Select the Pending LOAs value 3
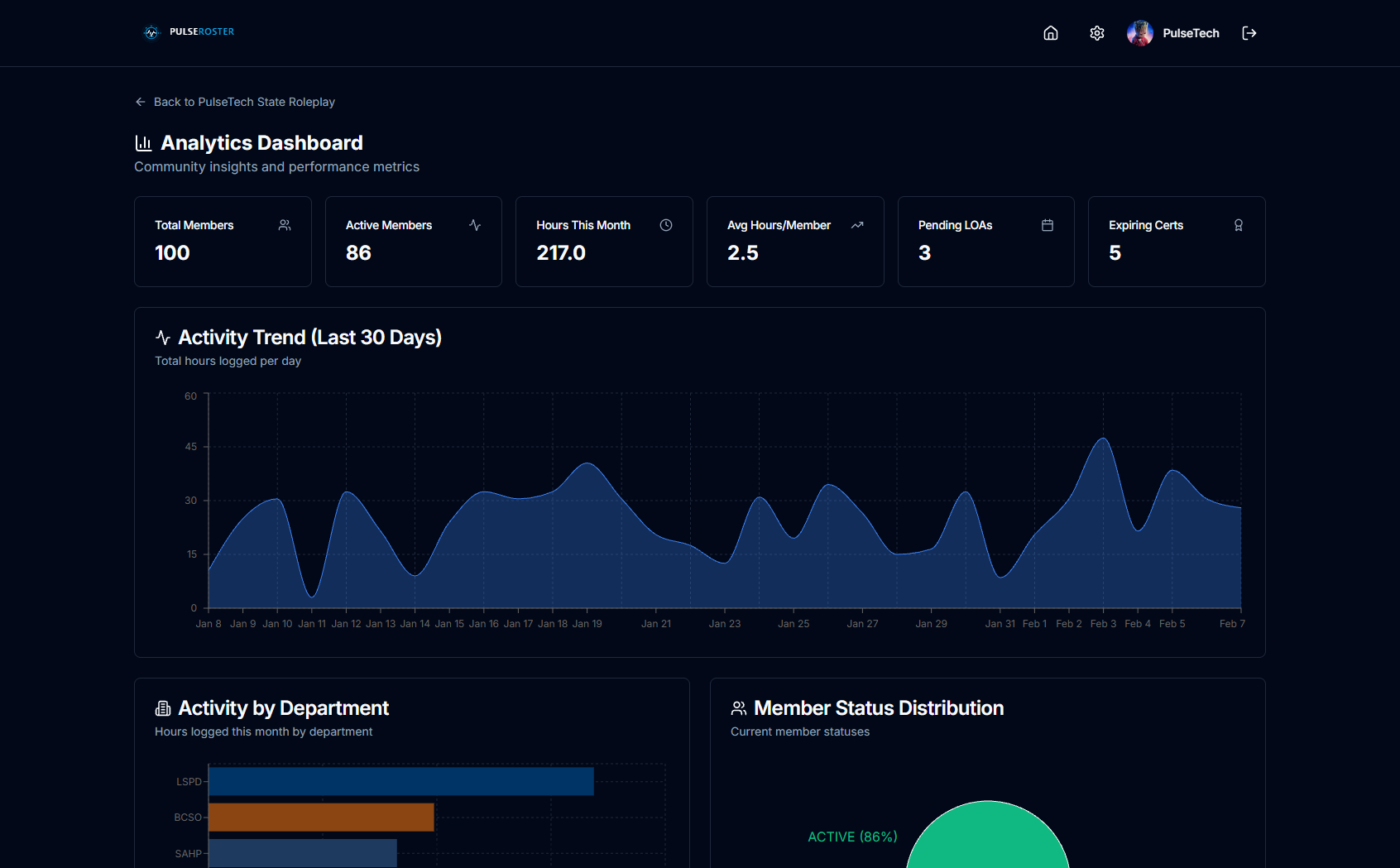The width and height of the screenshot is (1400, 868). pos(925,253)
